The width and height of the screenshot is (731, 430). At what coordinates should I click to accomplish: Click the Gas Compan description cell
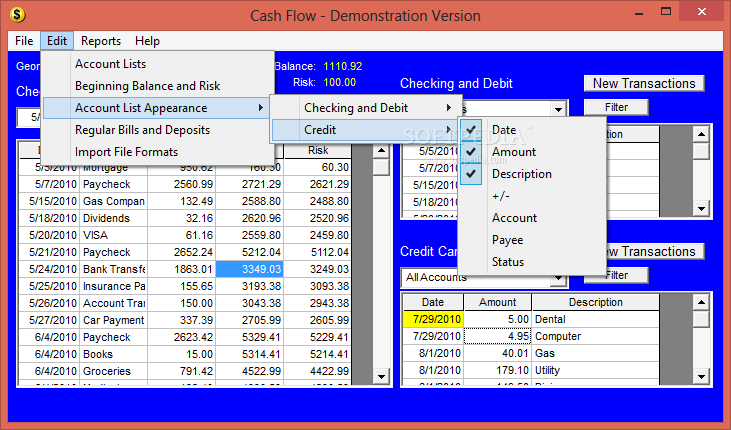point(114,201)
